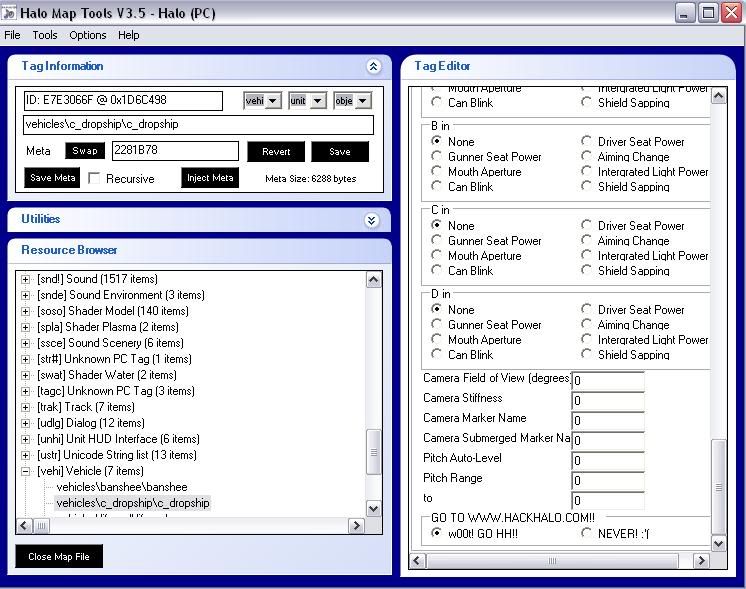Click the Swap meta button
Screen dimensions: 746x589
85,151
